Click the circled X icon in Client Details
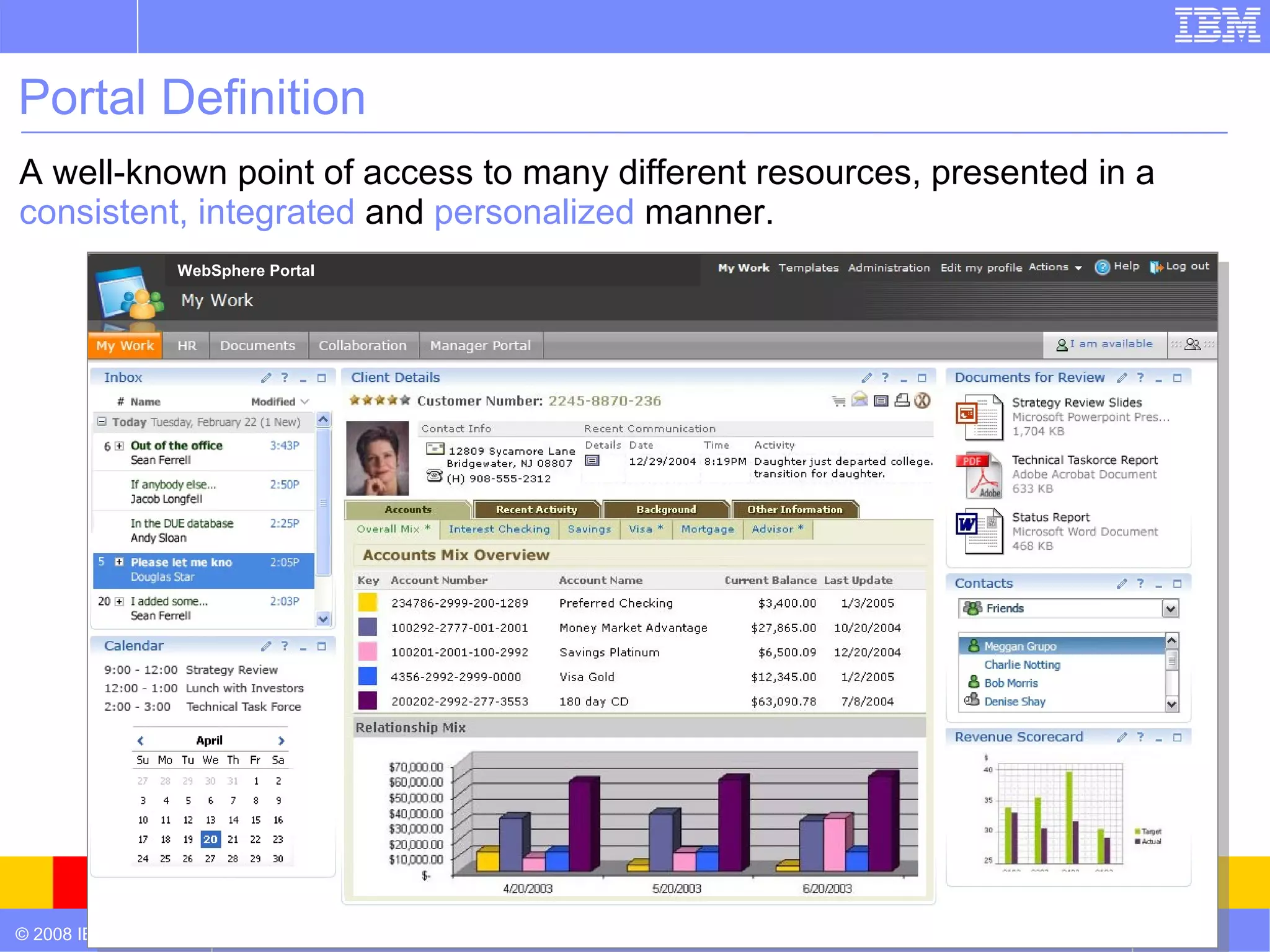Viewport: 1270px width, 952px height. click(x=922, y=400)
